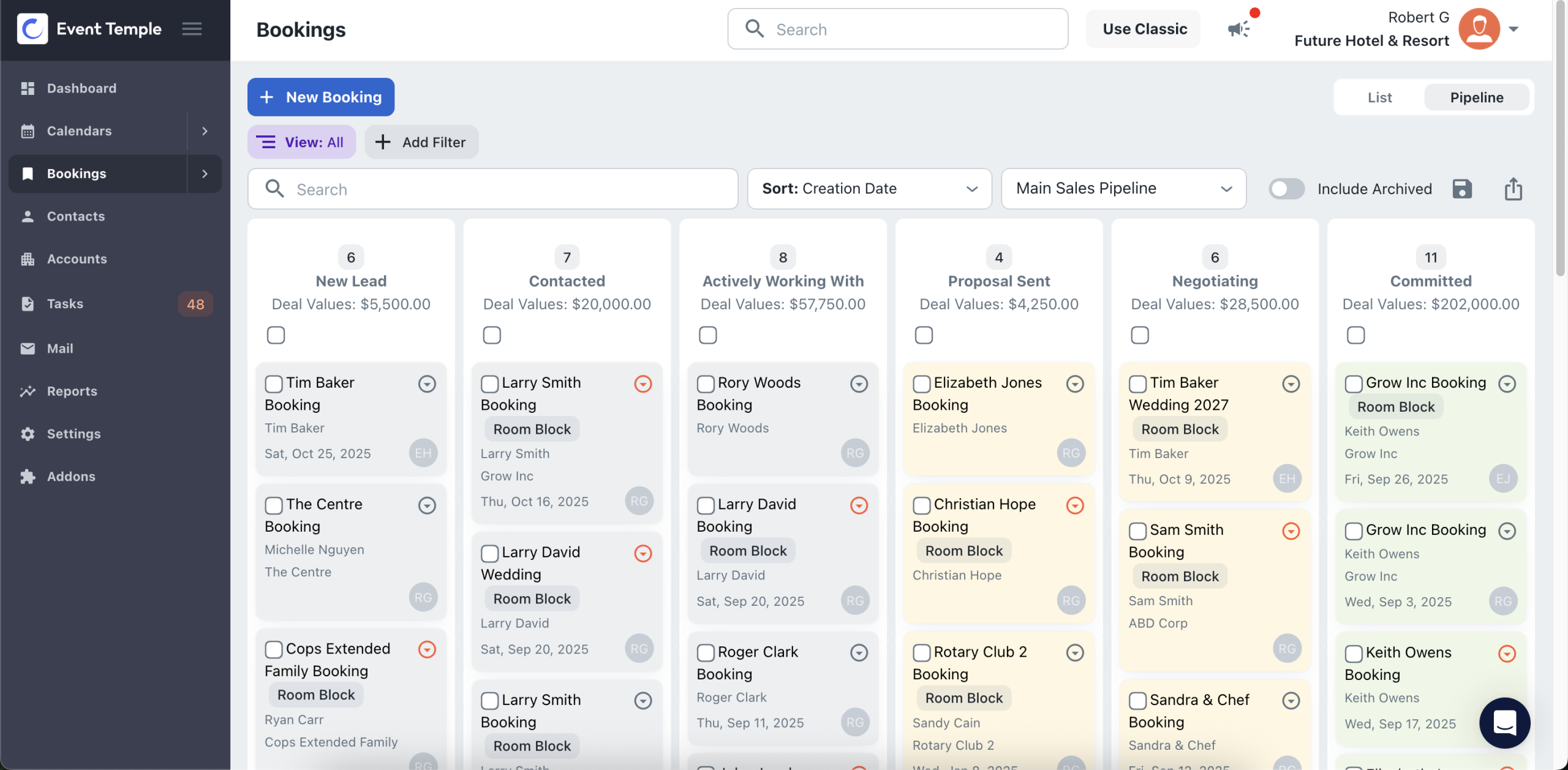Viewport: 1568px width, 770px height.
Task: Open Reports in the sidebar
Action: [72, 391]
